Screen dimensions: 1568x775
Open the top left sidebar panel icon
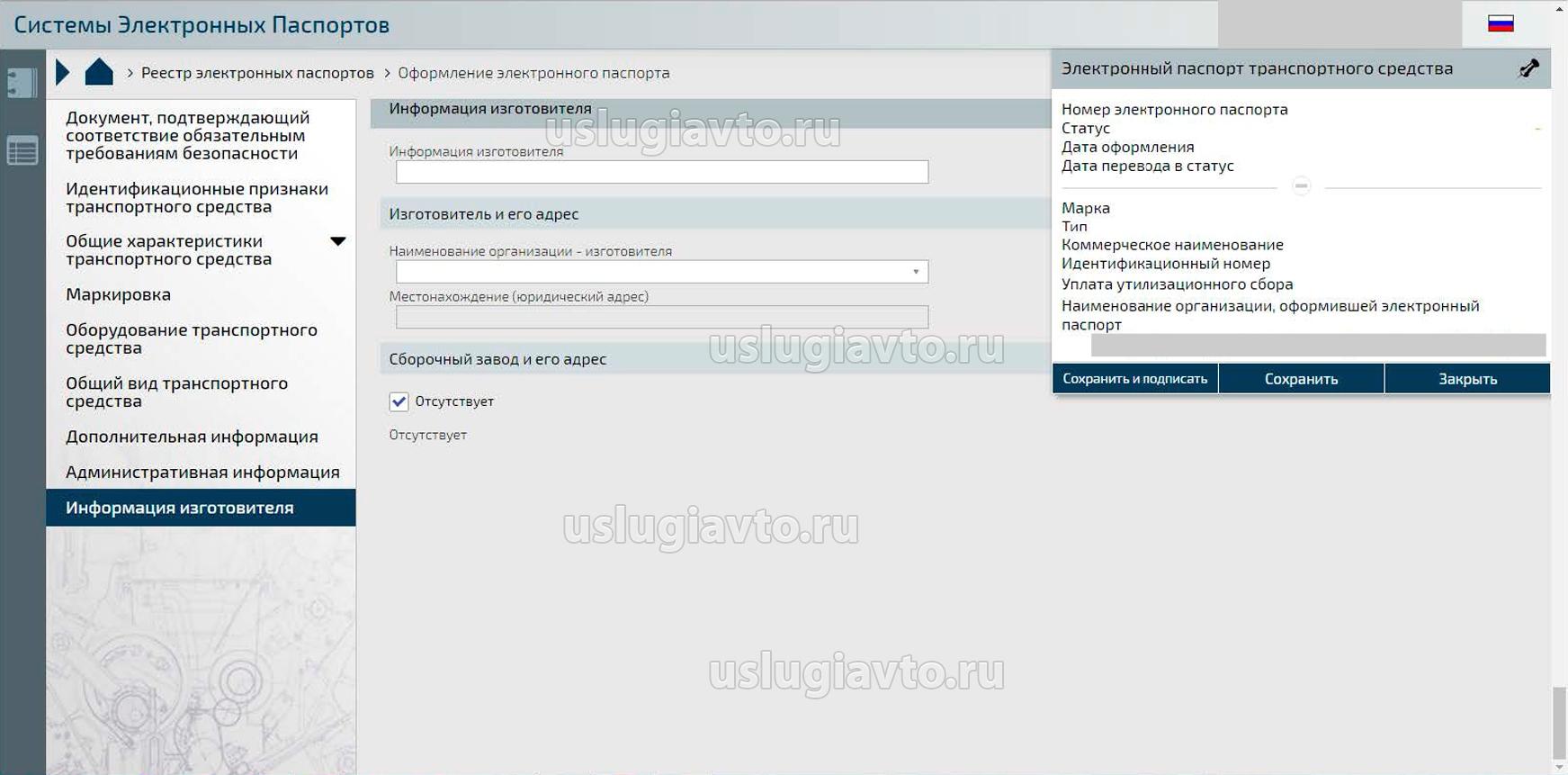click(x=22, y=83)
